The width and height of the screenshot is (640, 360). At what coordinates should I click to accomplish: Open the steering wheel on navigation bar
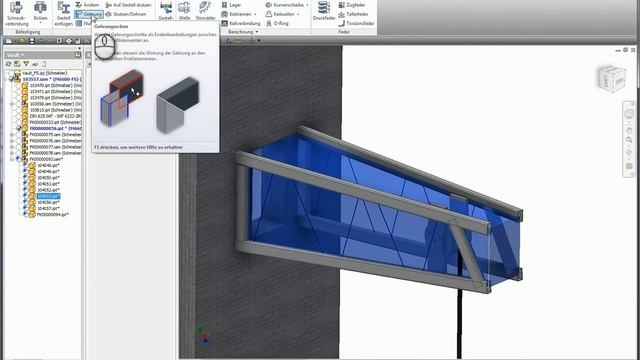pos(629,114)
